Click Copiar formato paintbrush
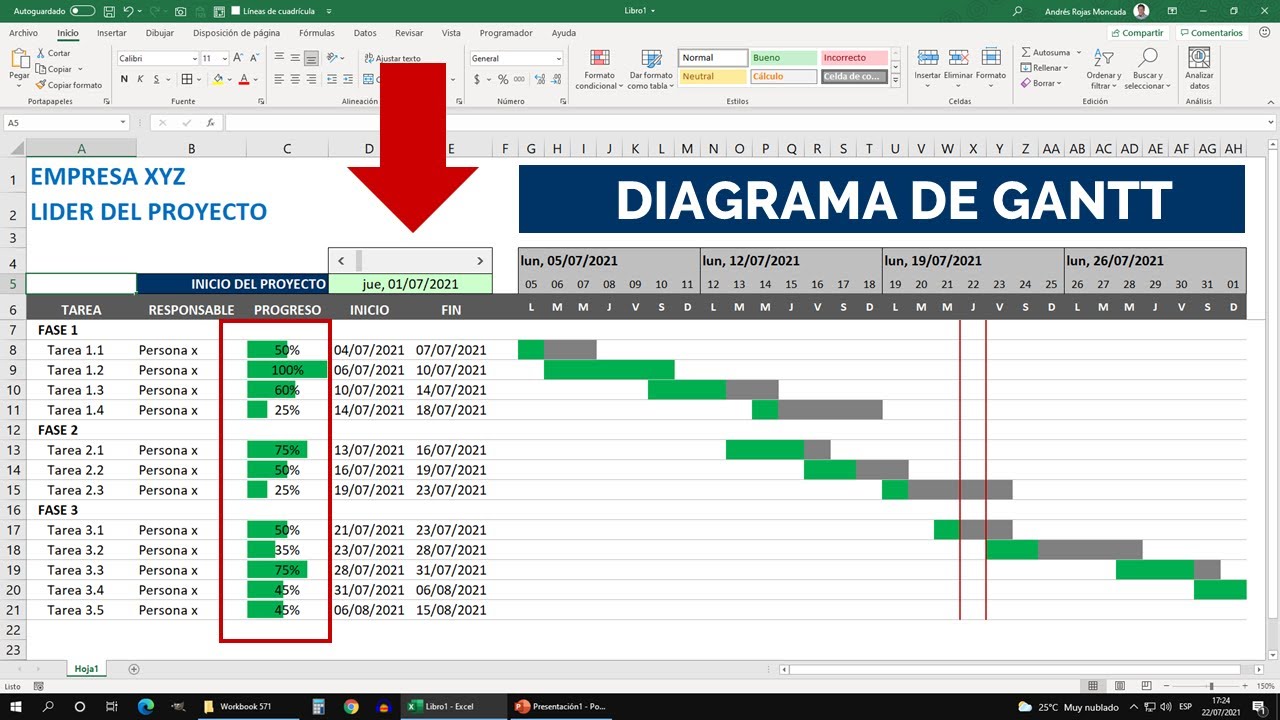Screen dimensions: 1280x720 (69, 85)
